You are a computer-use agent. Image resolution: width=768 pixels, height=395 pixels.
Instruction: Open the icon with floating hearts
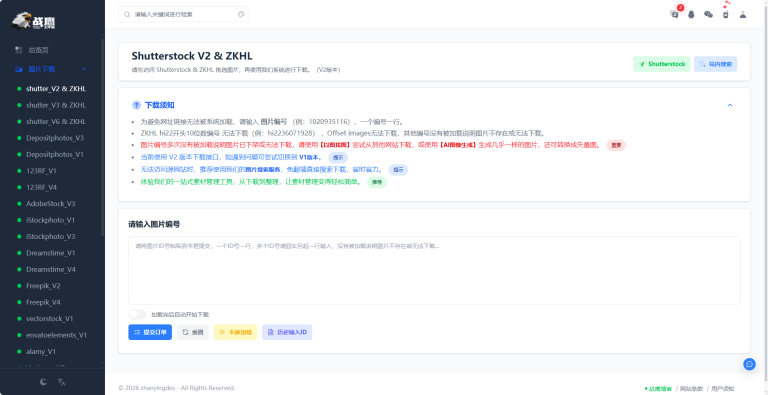(725, 14)
